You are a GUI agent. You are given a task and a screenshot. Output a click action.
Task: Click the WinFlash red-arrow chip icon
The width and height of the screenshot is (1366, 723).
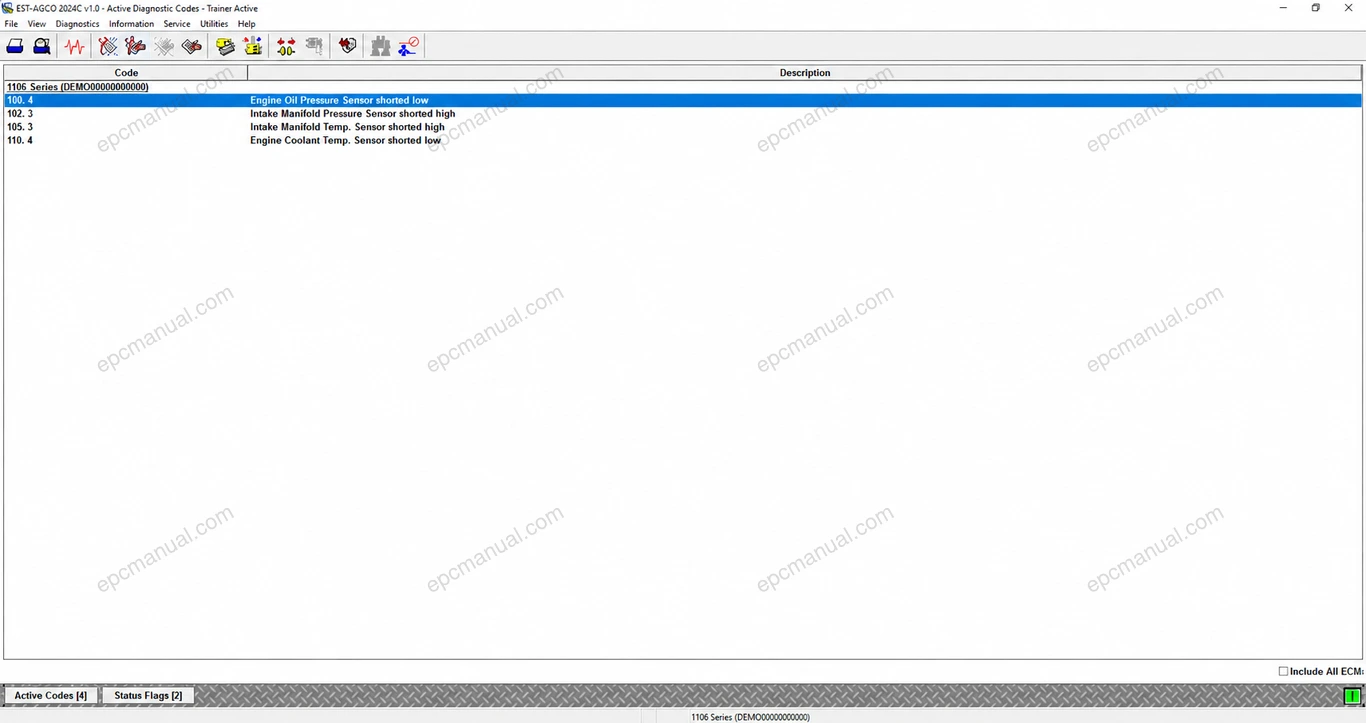[x=347, y=46]
